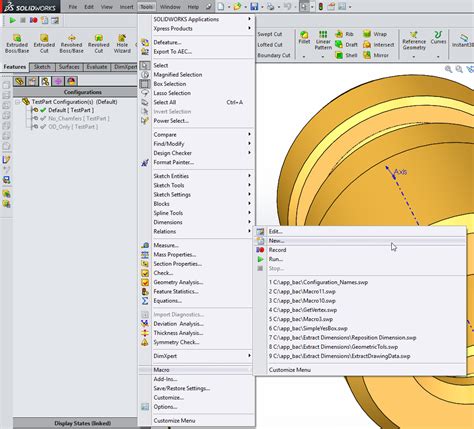The height and width of the screenshot is (429, 474).
Task: Run macro using green play toolbar icon
Action: click(13, 20)
